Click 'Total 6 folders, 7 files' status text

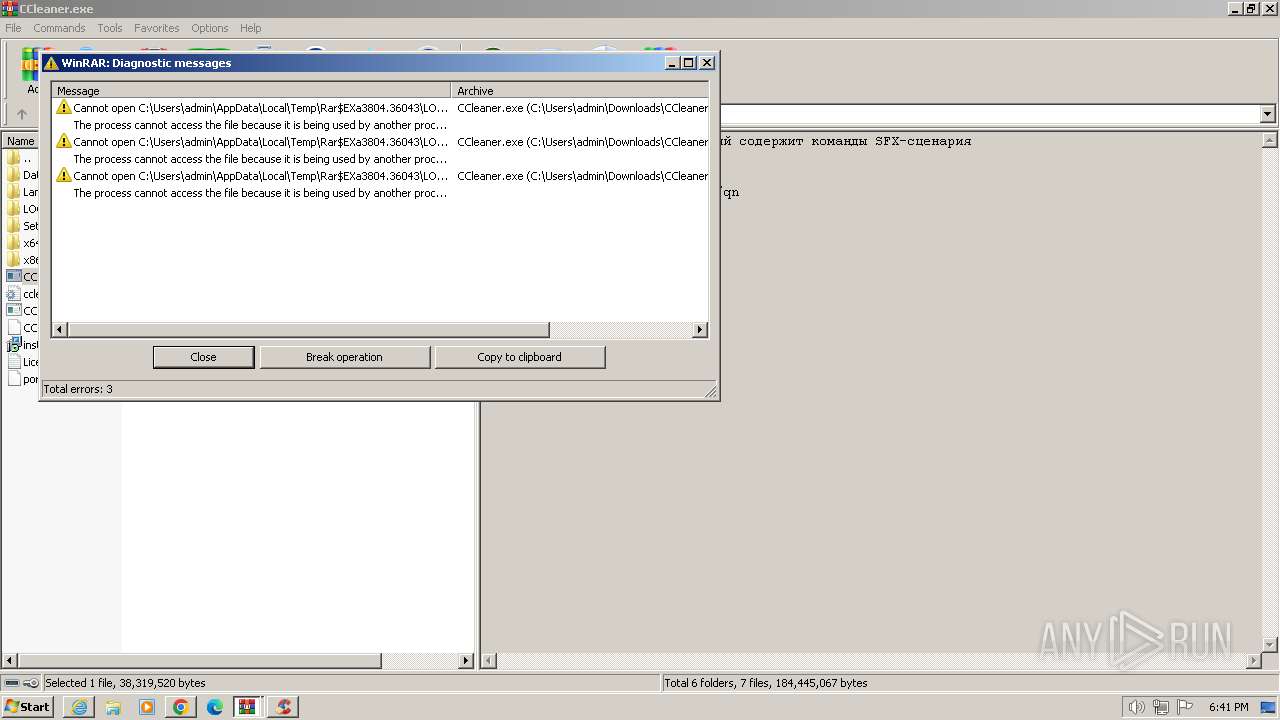tap(766, 683)
